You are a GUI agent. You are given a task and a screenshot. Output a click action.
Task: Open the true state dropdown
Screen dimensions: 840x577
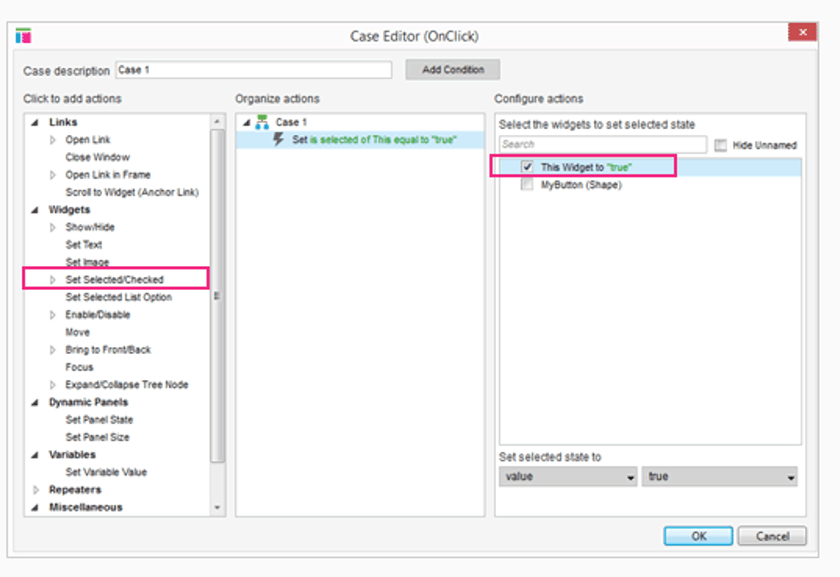pos(720,477)
